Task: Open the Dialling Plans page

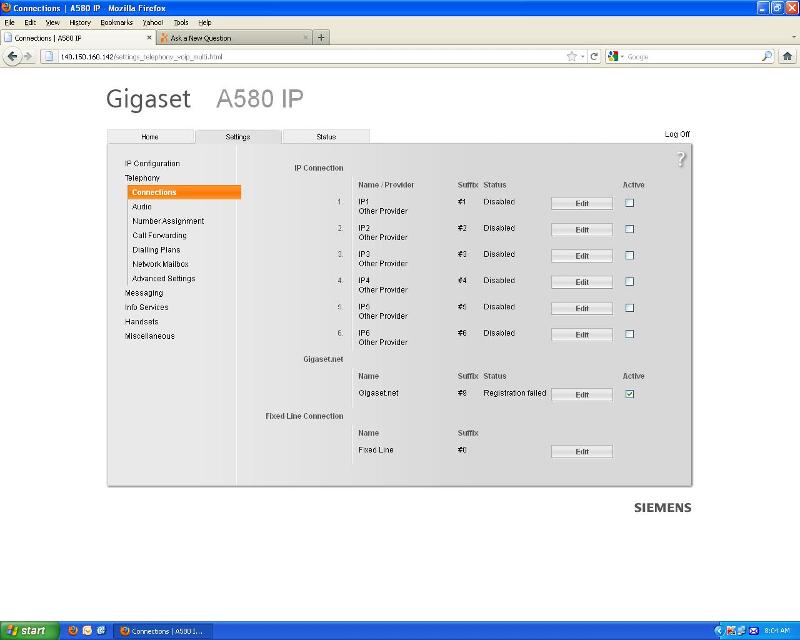Action: 156,250
